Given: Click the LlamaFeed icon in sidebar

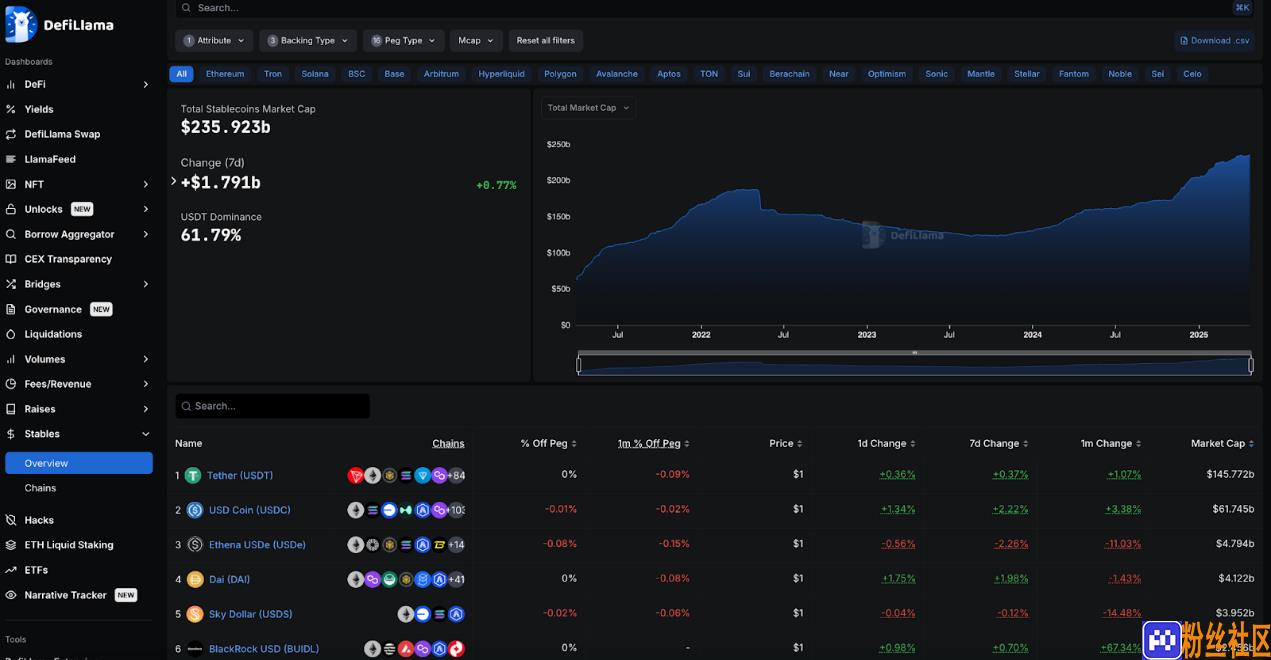Looking at the screenshot, I should (x=11, y=159).
